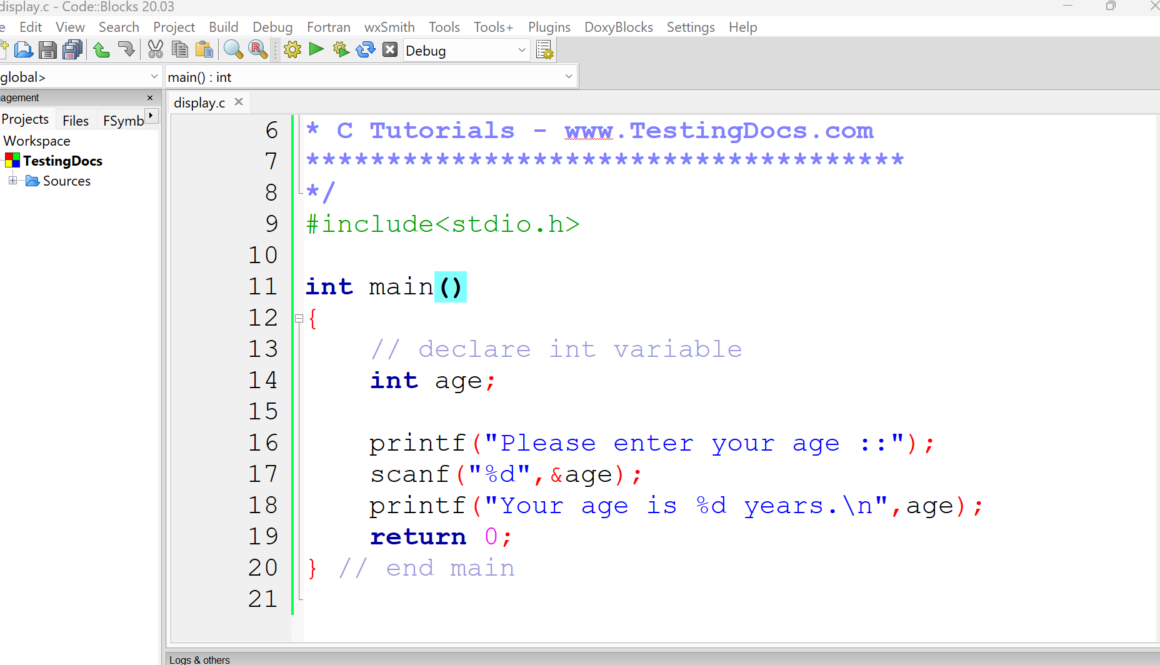1160x665 pixels.
Task: Open the Debug build target dropdown
Action: 521,50
